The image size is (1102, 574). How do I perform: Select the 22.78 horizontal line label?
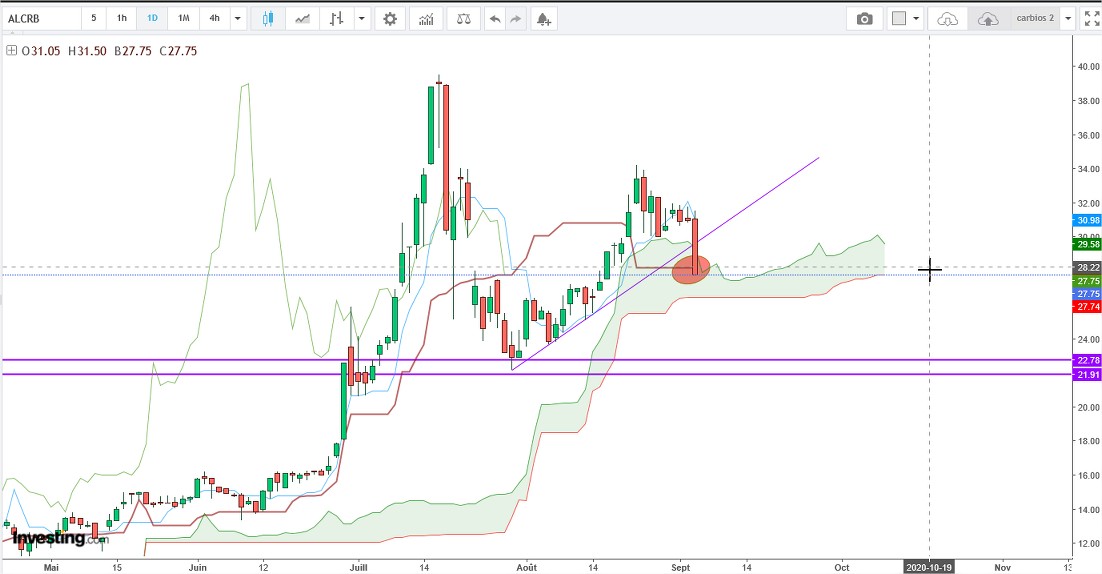[x=1088, y=360]
